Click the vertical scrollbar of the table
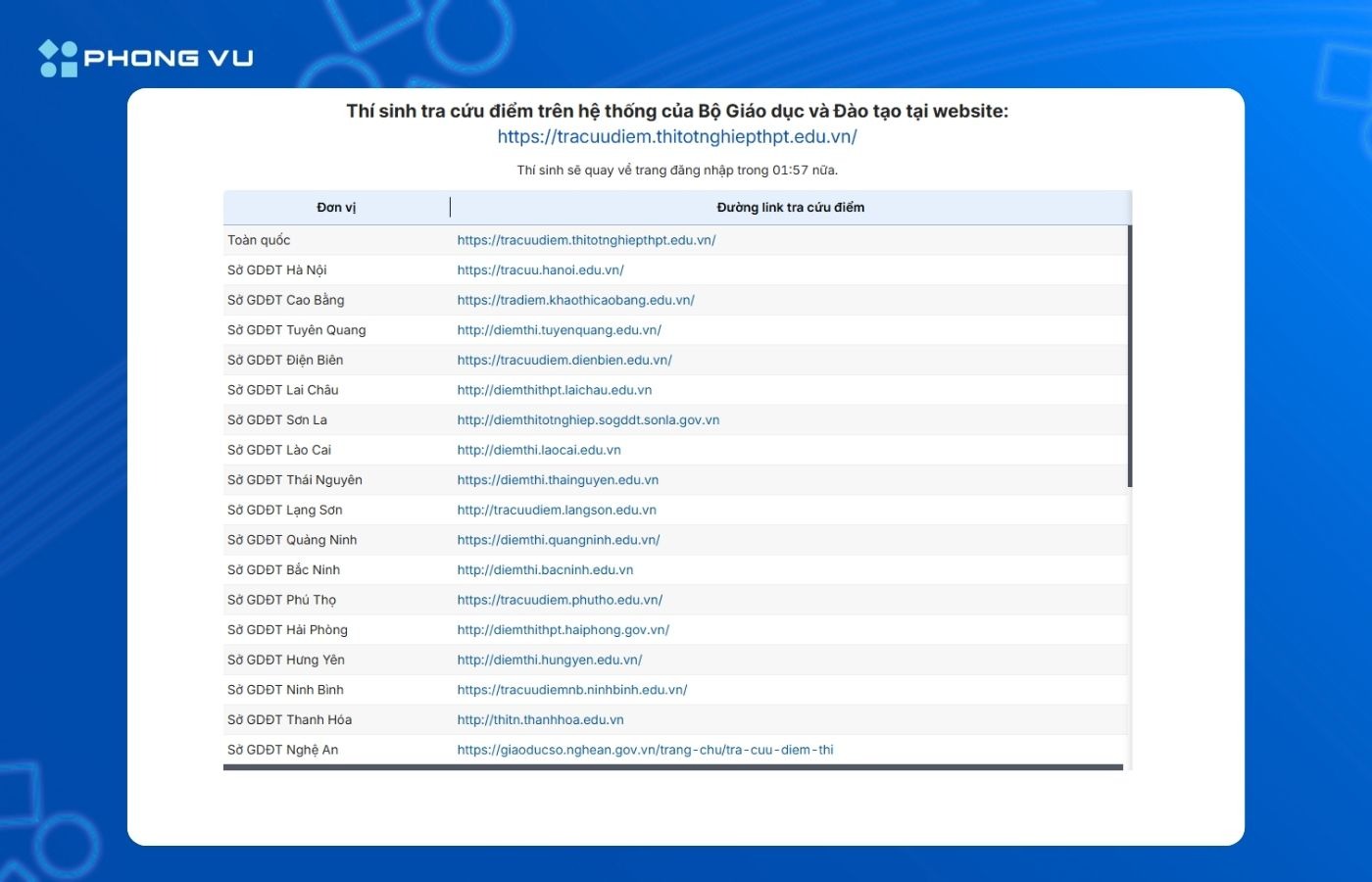This screenshot has width=1372, height=882. (x=1130, y=356)
